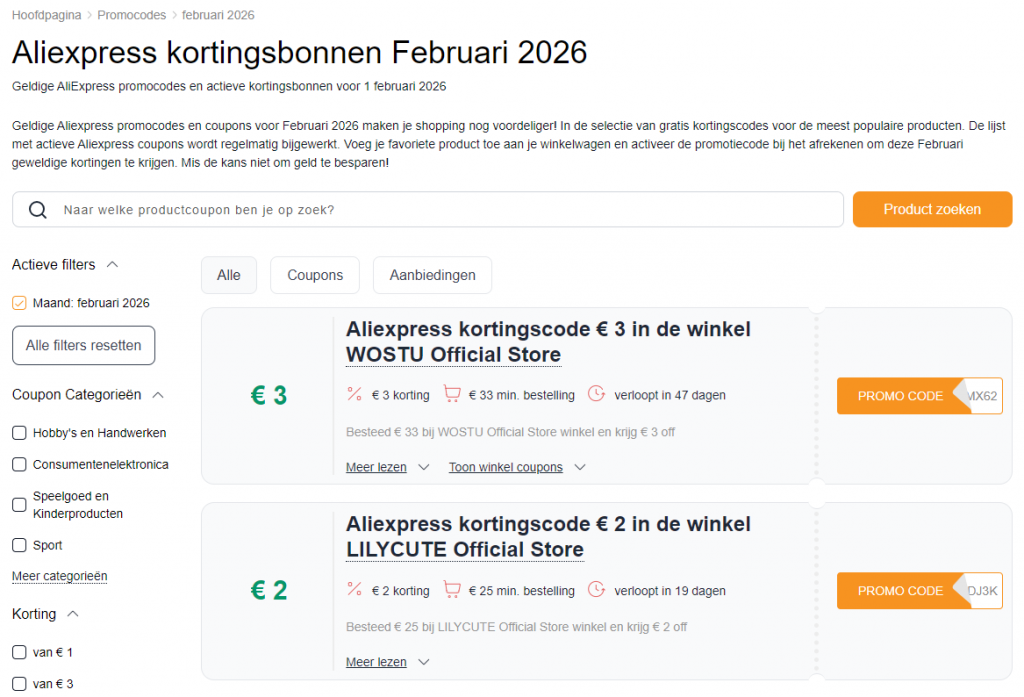1024x697 pixels.
Task: Click Meer categorieën to show more categories
Action: [x=59, y=576]
